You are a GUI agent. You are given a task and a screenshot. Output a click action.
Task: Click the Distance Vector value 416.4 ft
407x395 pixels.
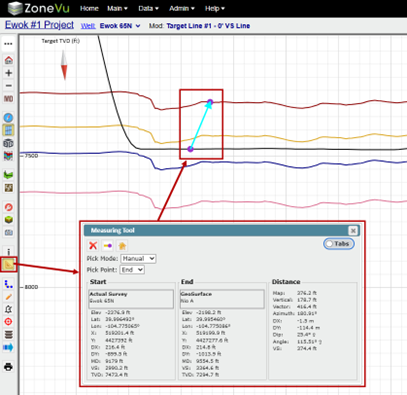(x=307, y=306)
